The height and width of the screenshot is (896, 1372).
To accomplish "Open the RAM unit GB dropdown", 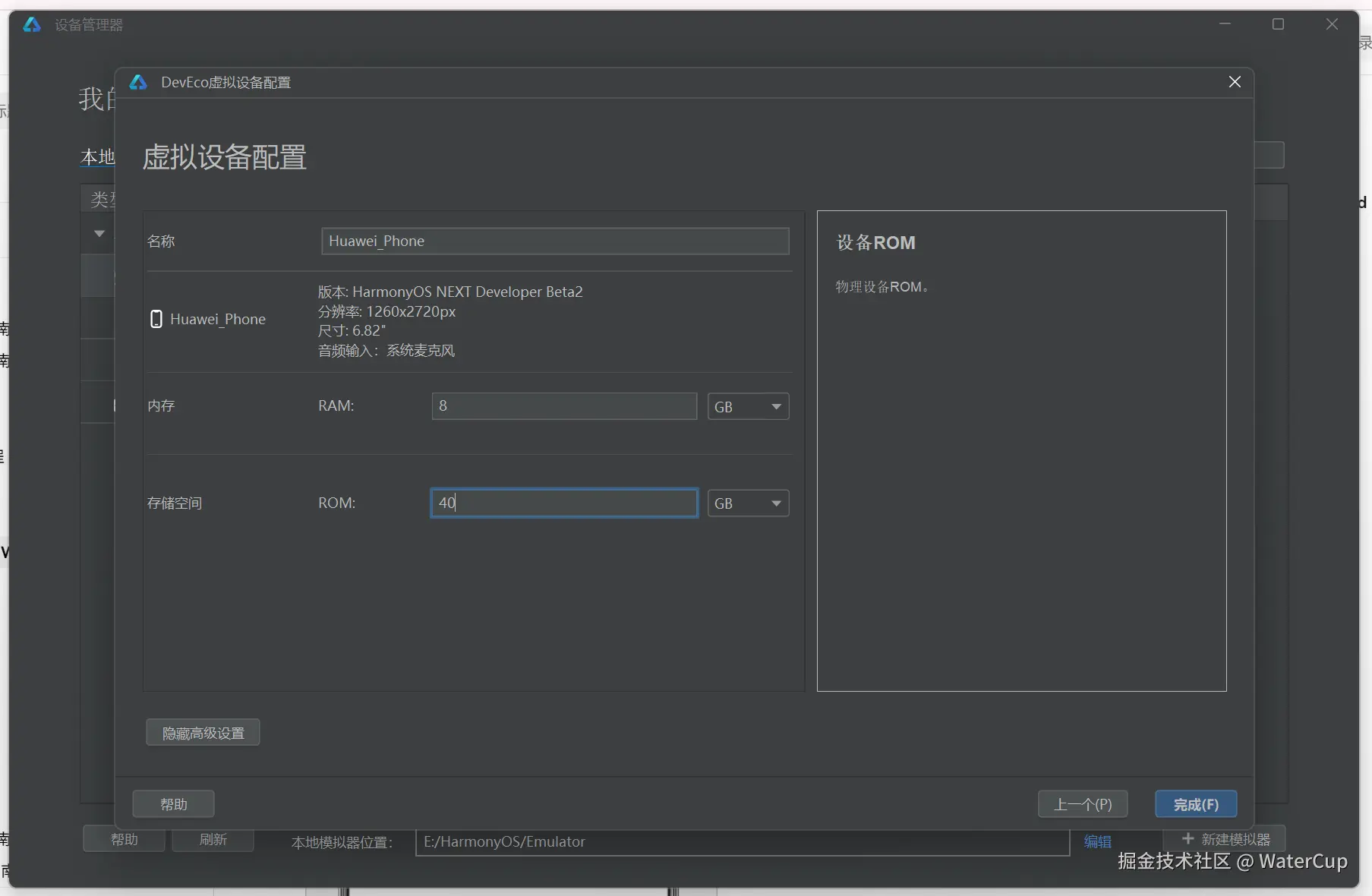I will click(748, 406).
